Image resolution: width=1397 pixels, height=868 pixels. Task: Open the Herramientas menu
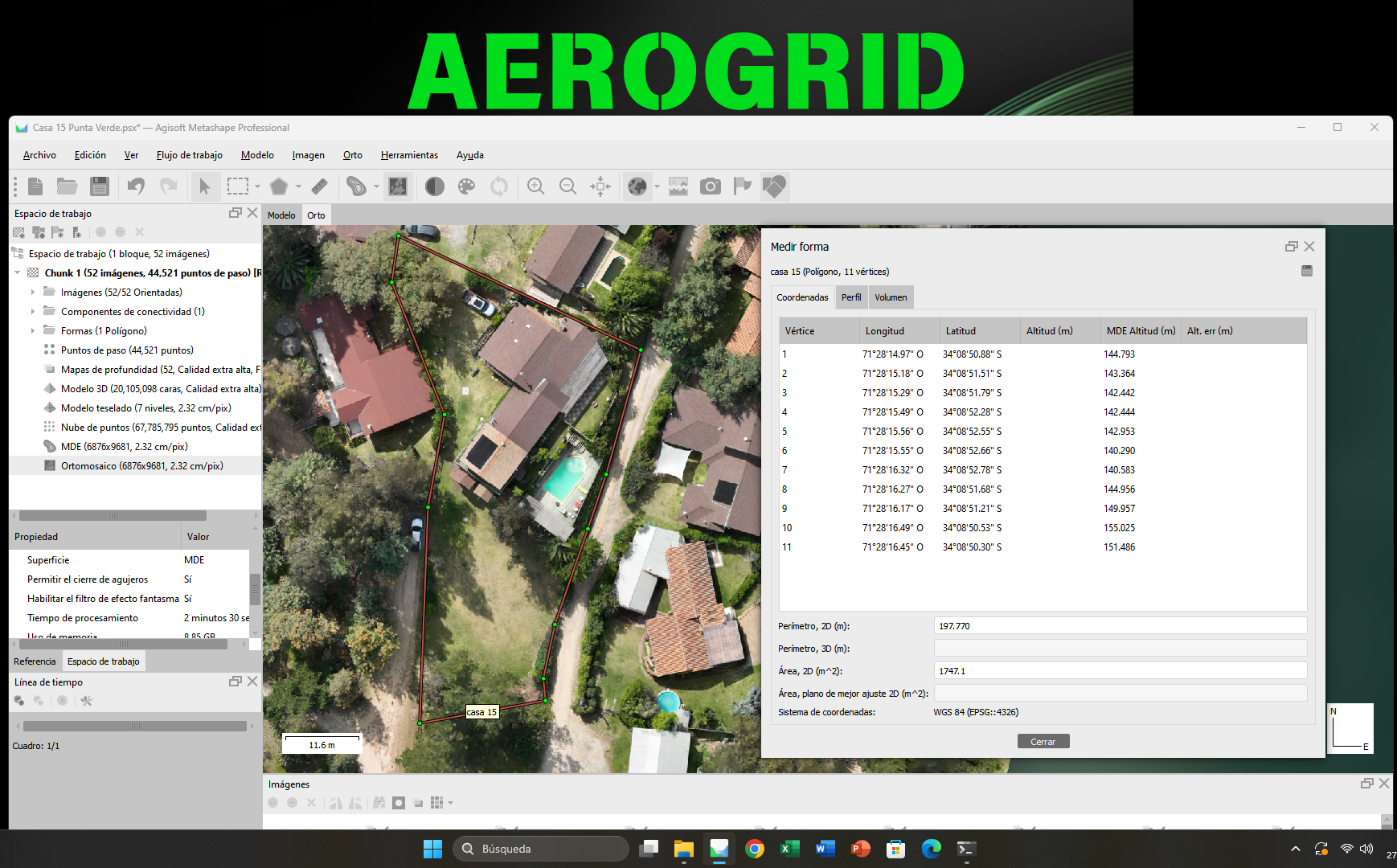click(409, 155)
